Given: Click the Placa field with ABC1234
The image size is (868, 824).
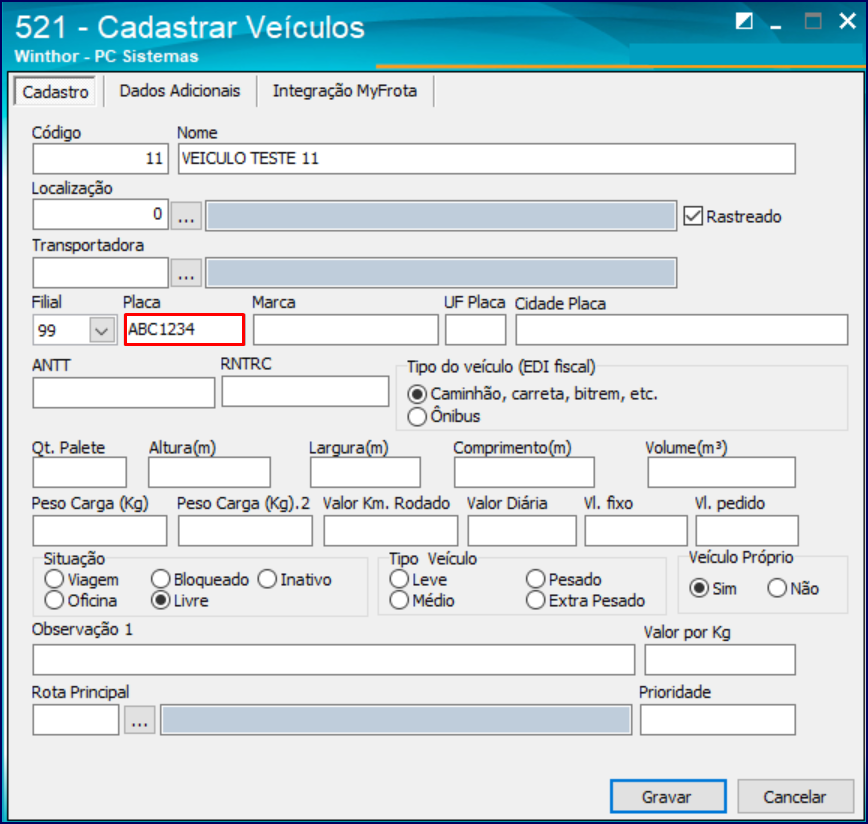Looking at the screenshot, I should coord(184,330).
